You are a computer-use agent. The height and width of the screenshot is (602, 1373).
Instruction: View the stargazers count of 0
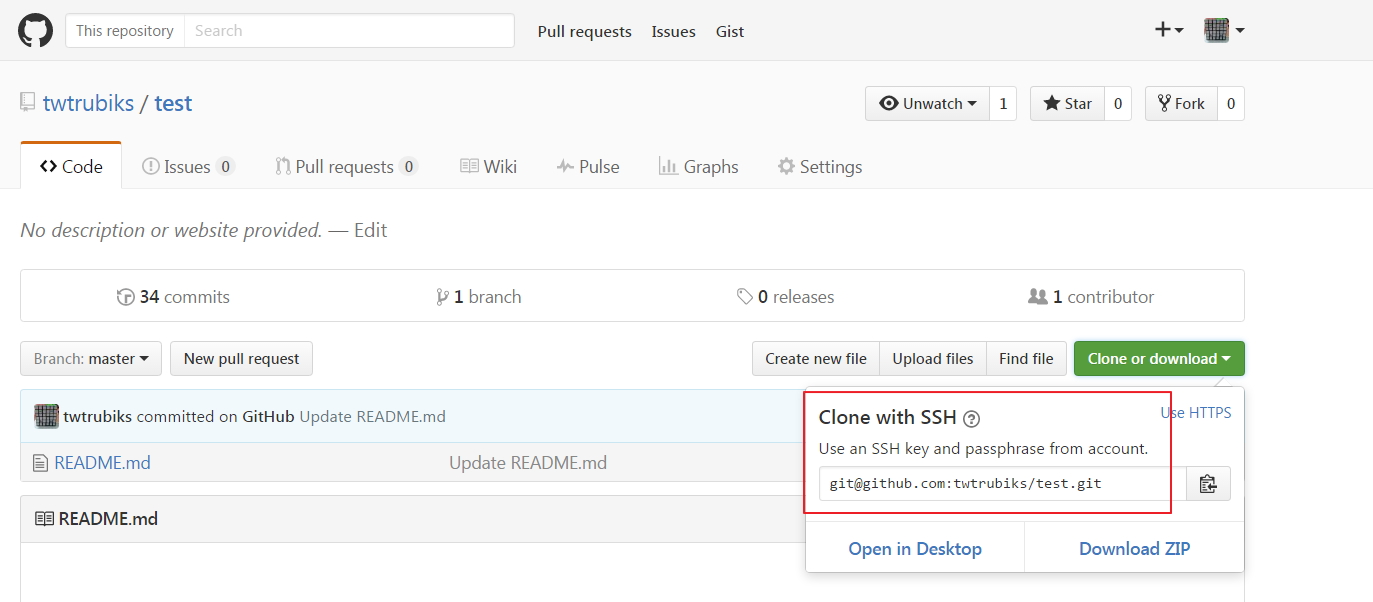[1118, 104]
